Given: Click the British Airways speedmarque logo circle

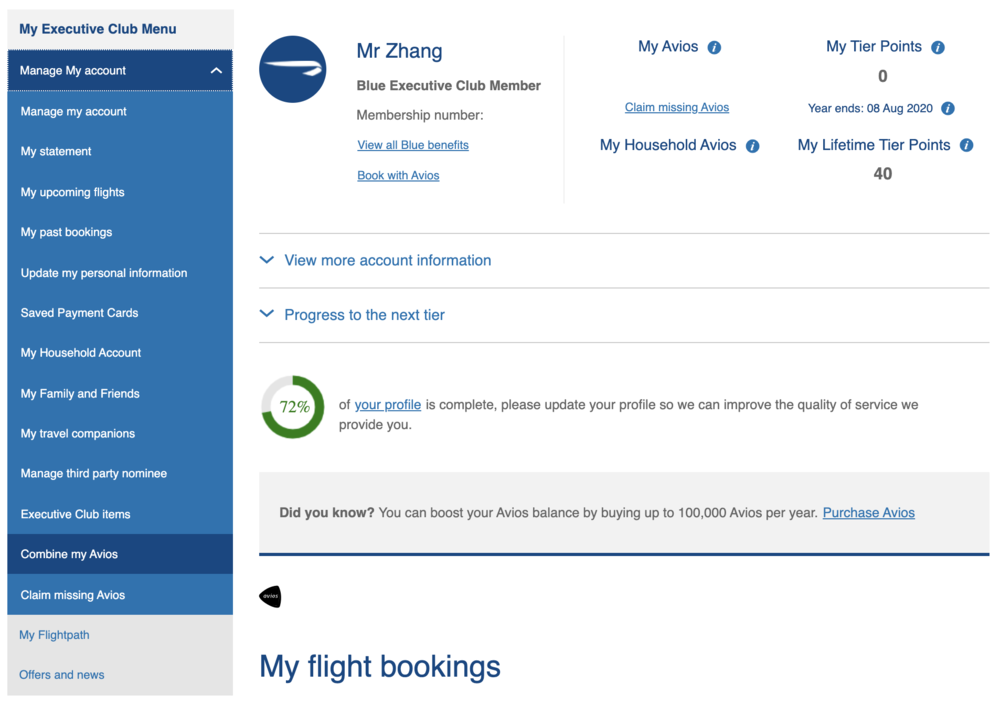Looking at the screenshot, I should click(293, 69).
